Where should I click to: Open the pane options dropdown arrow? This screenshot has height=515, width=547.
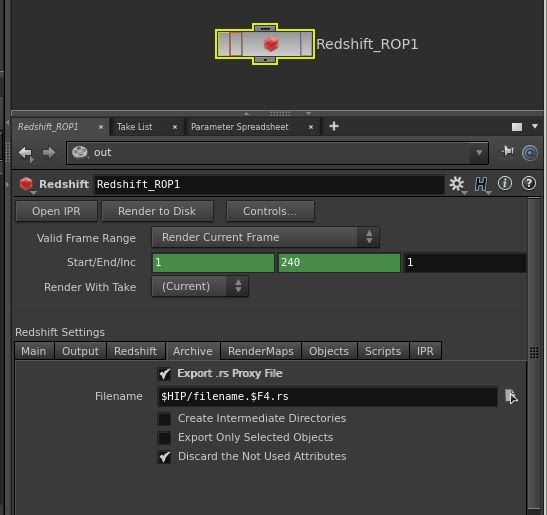tap(535, 126)
